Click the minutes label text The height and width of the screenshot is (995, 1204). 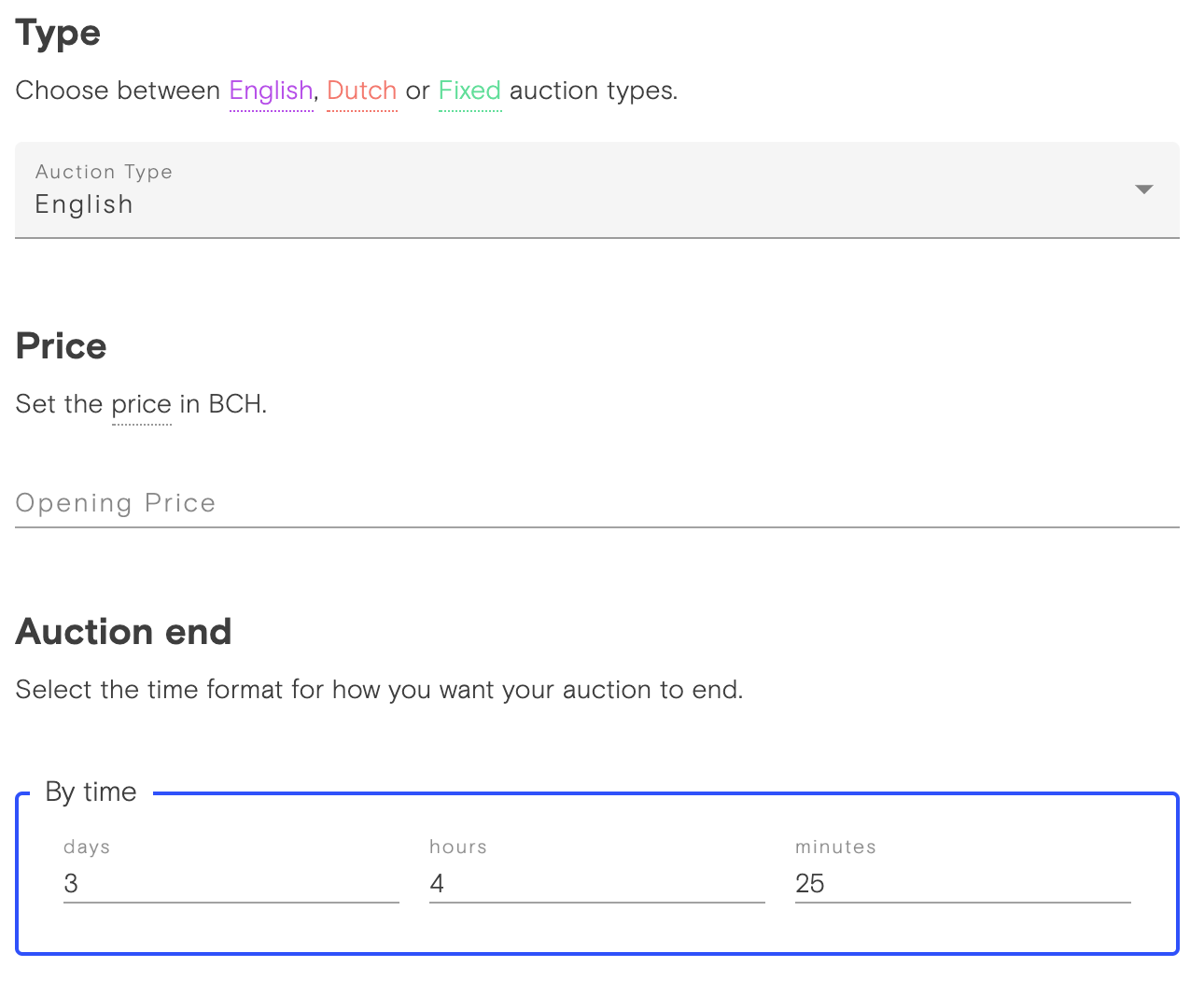point(835,847)
